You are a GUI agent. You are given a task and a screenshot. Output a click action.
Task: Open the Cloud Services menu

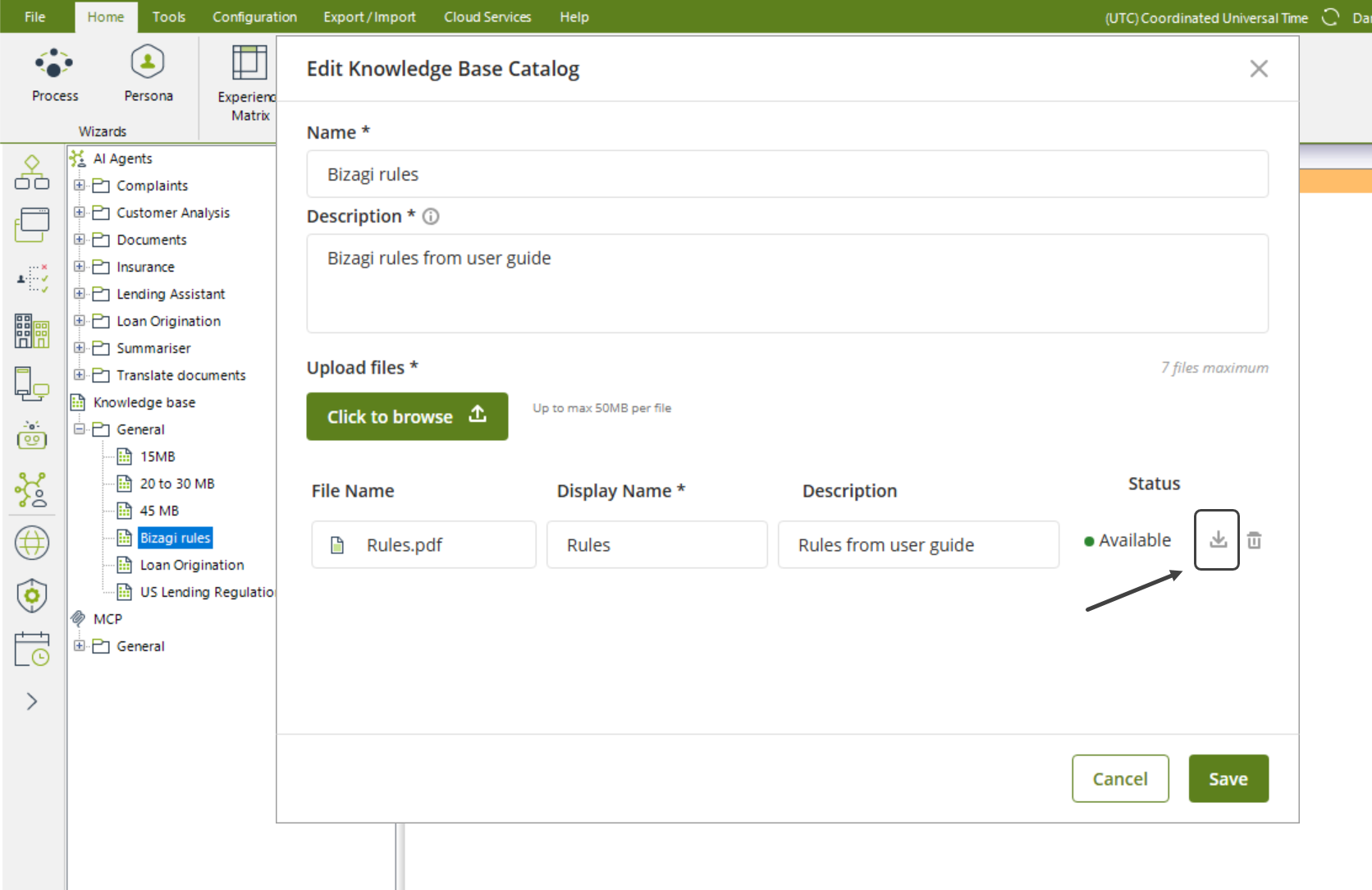[487, 17]
